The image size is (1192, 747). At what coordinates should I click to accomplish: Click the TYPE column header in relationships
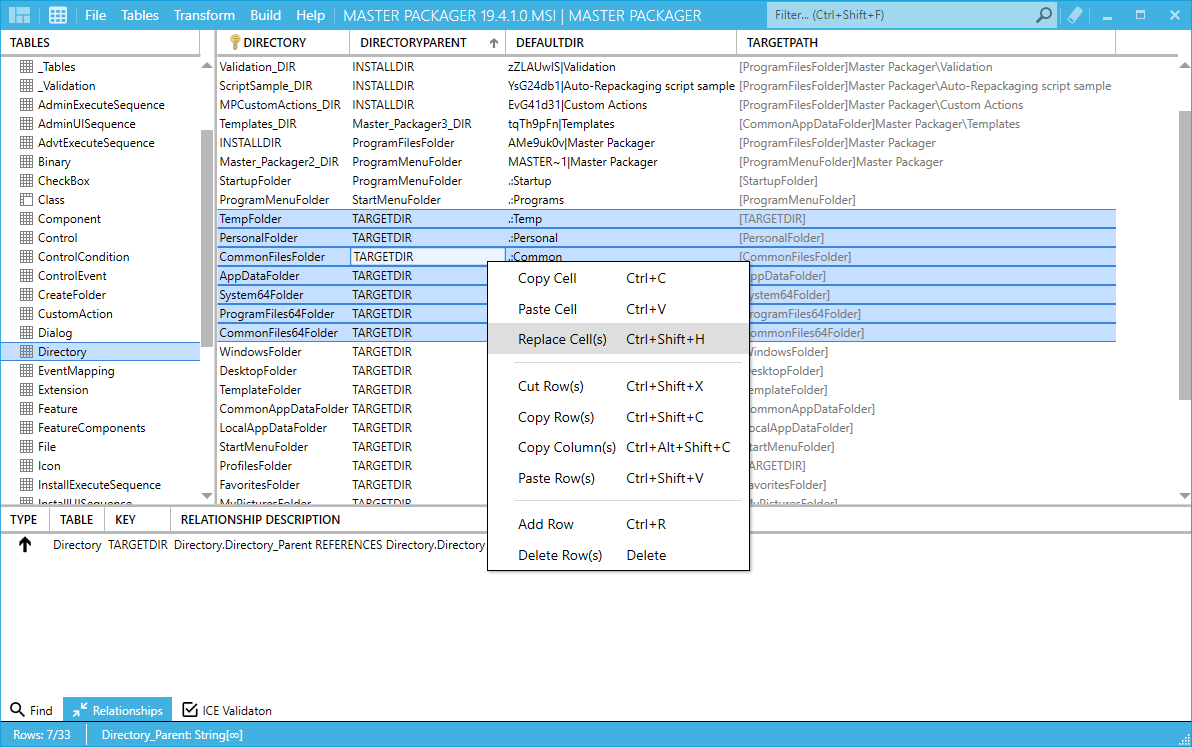24,520
